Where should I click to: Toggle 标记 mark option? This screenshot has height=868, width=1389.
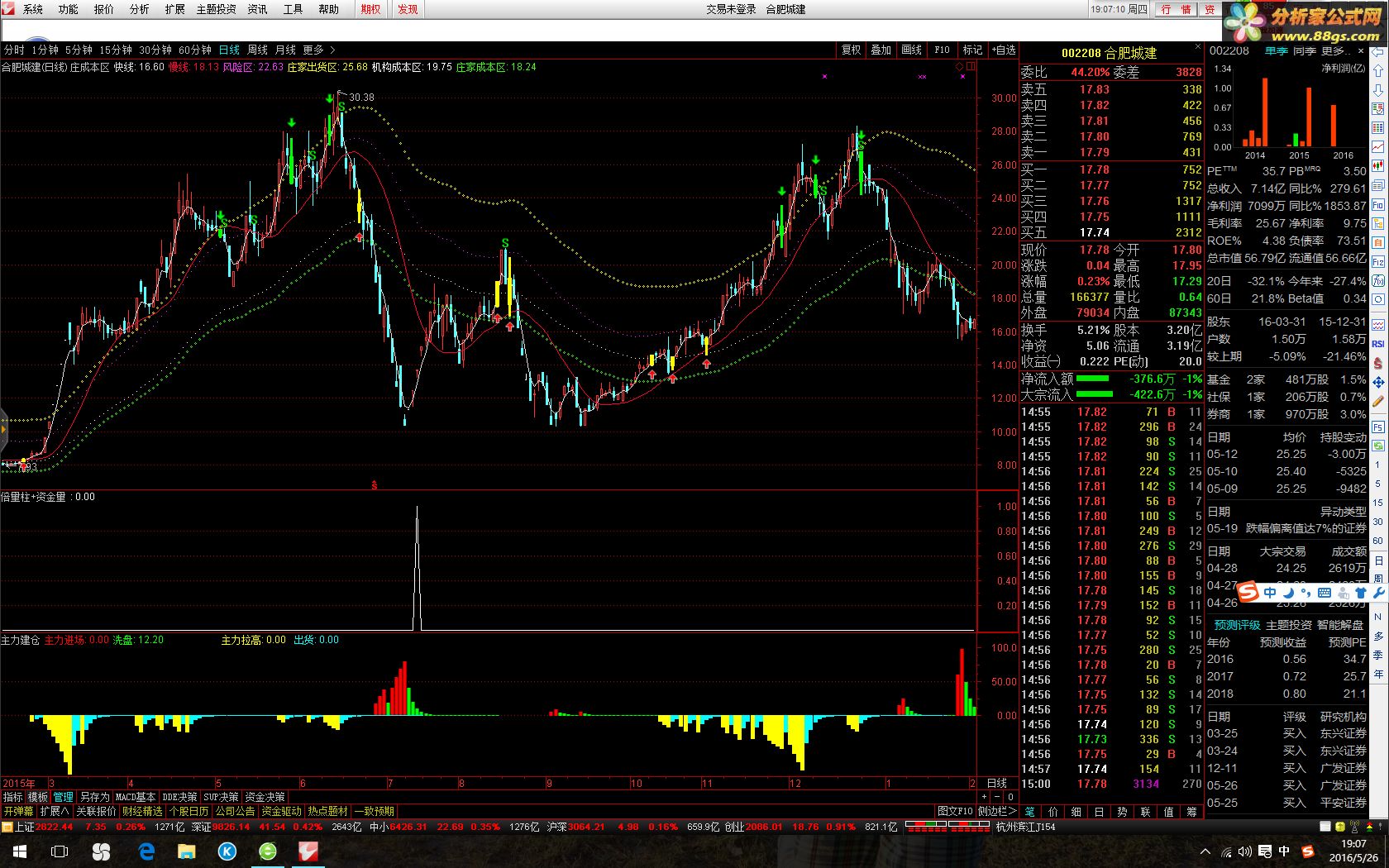(x=972, y=50)
